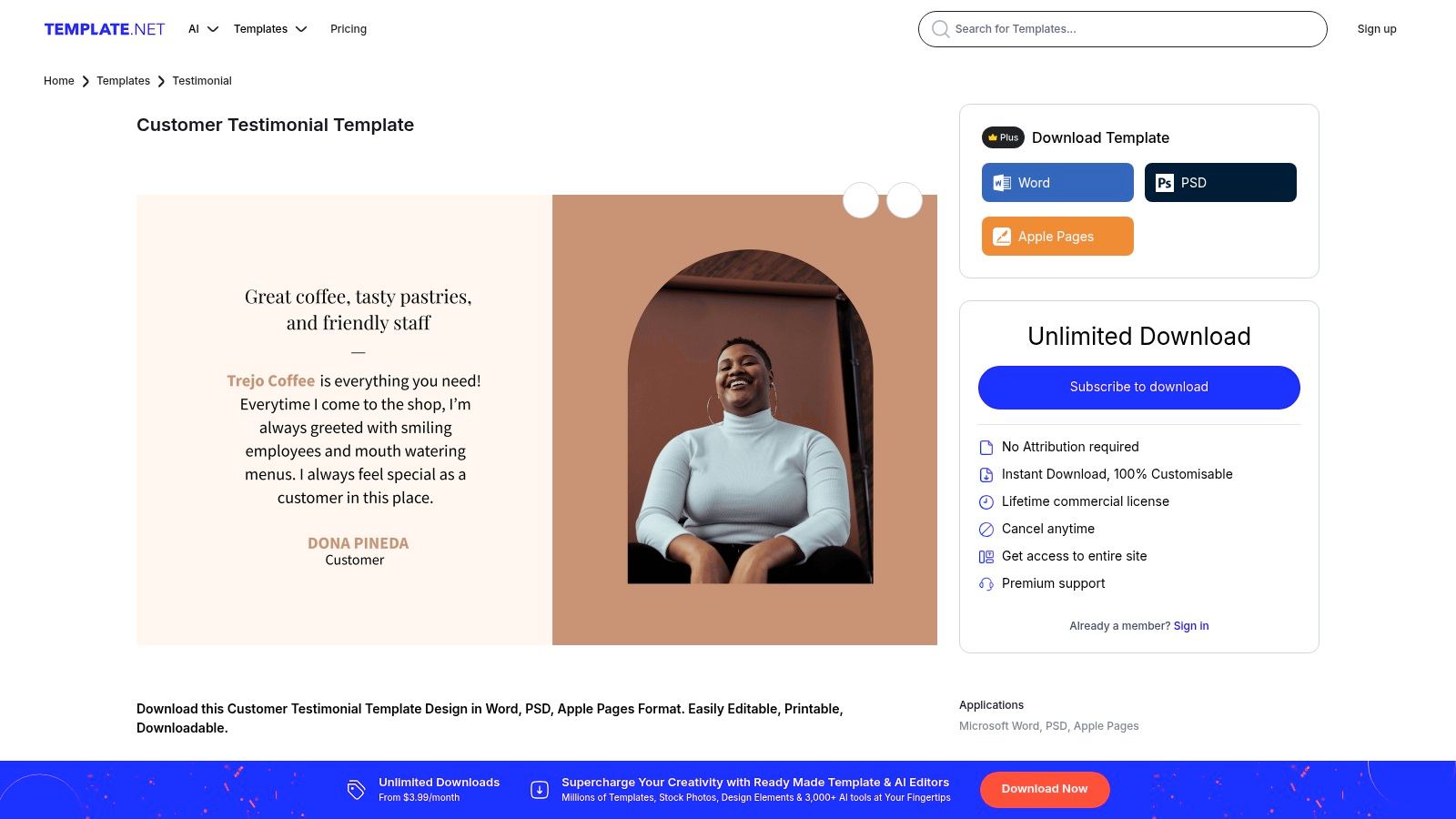Click the Download Now button

1045,789
